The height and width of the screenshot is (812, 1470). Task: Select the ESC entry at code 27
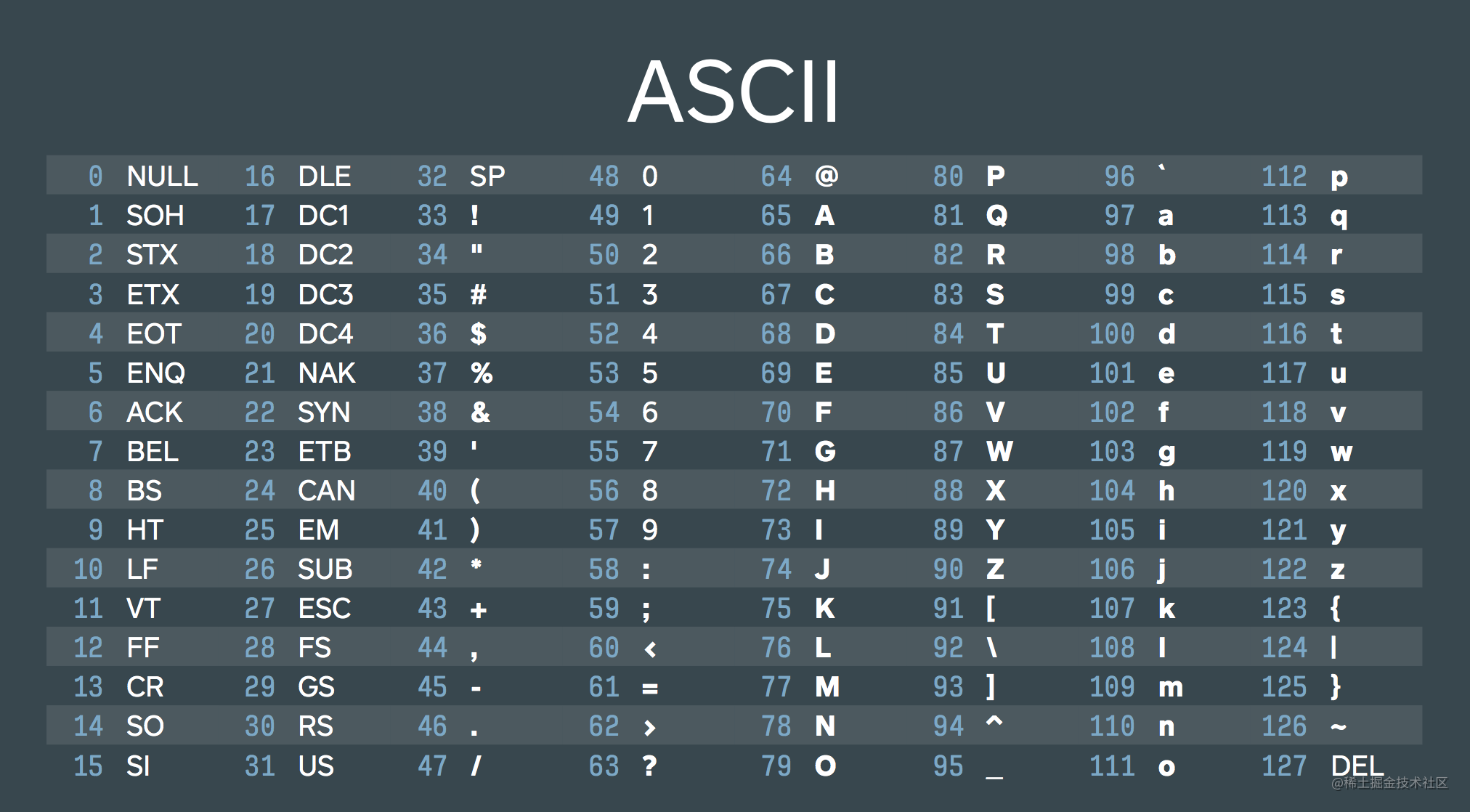(x=325, y=608)
